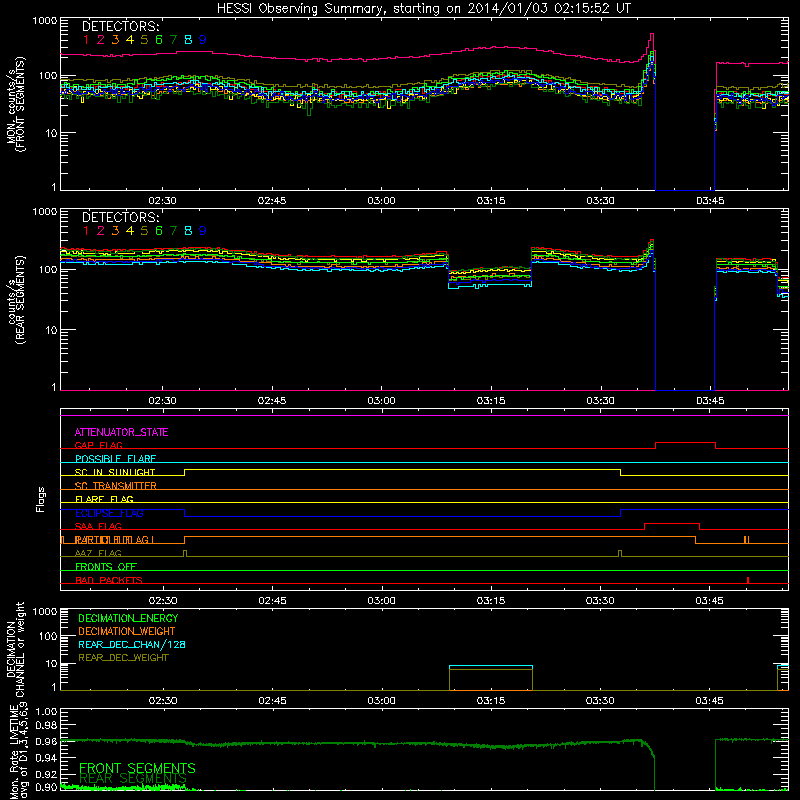This screenshot has height=800, width=800.
Task: Click the FLARE_FLAG label
Action: (x=104, y=499)
